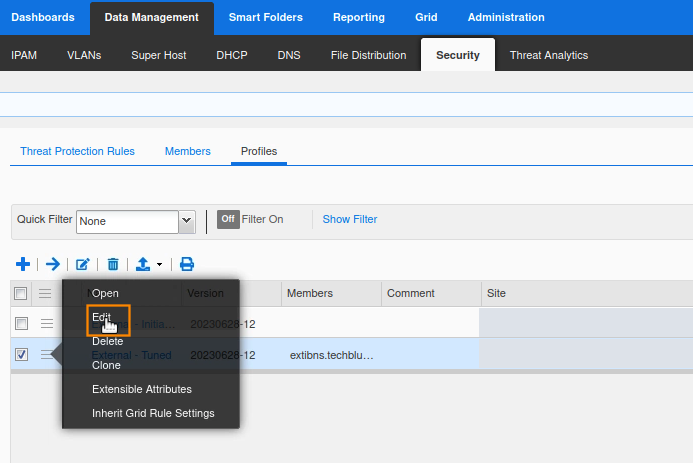Viewport: 693px width, 463px height.
Task: Expand the Export options arrow
Action: [160, 265]
